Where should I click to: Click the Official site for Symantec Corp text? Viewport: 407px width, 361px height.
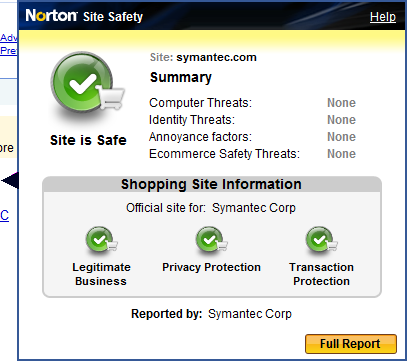[x=211, y=208]
